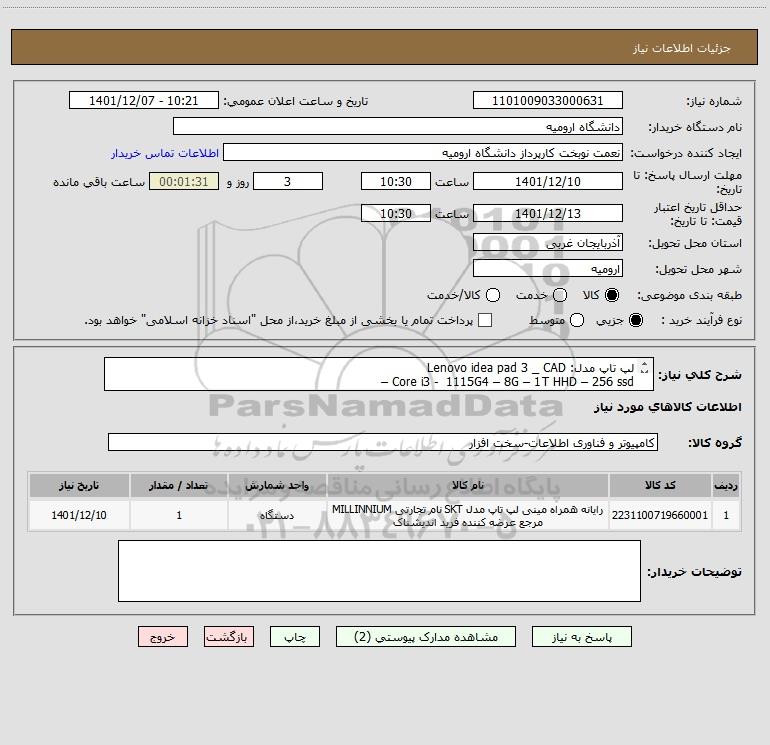770x745 pixels.
Task: Select the کالا/خدمت radio button
Action: [493, 295]
